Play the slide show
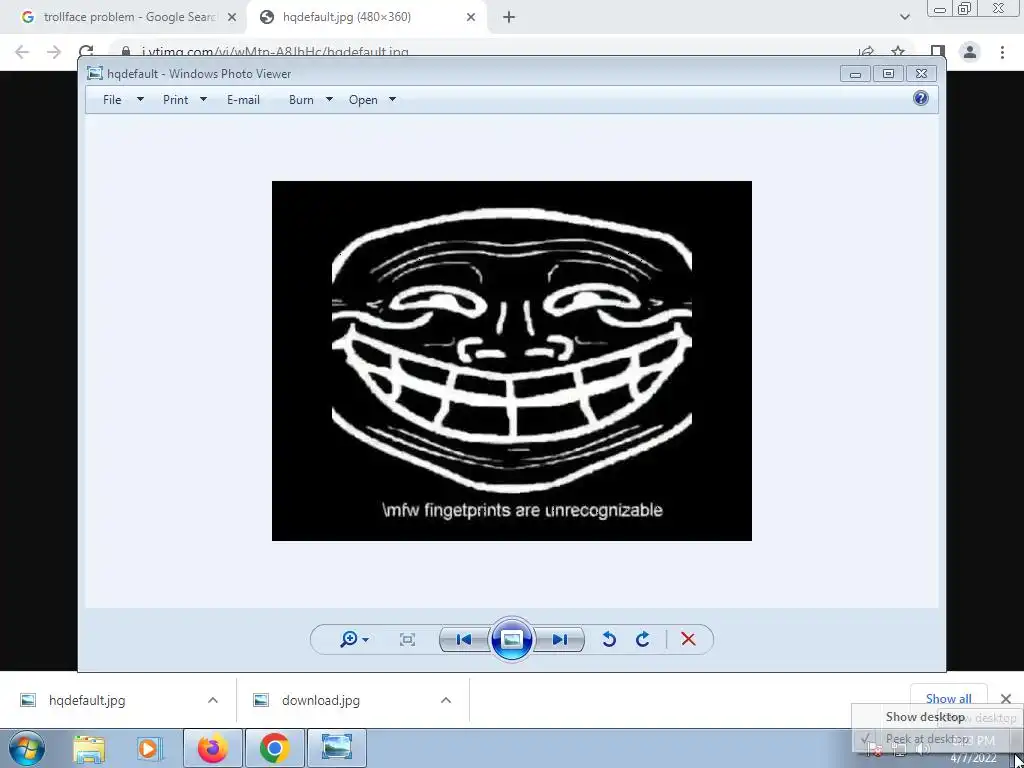1024x768 pixels. 511,639
